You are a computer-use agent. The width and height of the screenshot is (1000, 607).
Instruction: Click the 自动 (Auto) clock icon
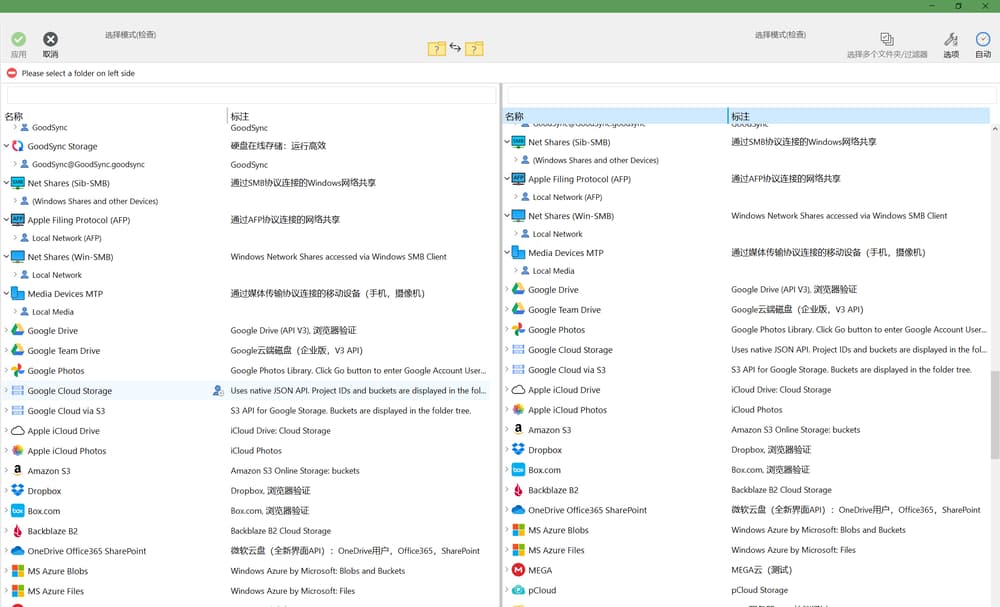coord(982,40)
